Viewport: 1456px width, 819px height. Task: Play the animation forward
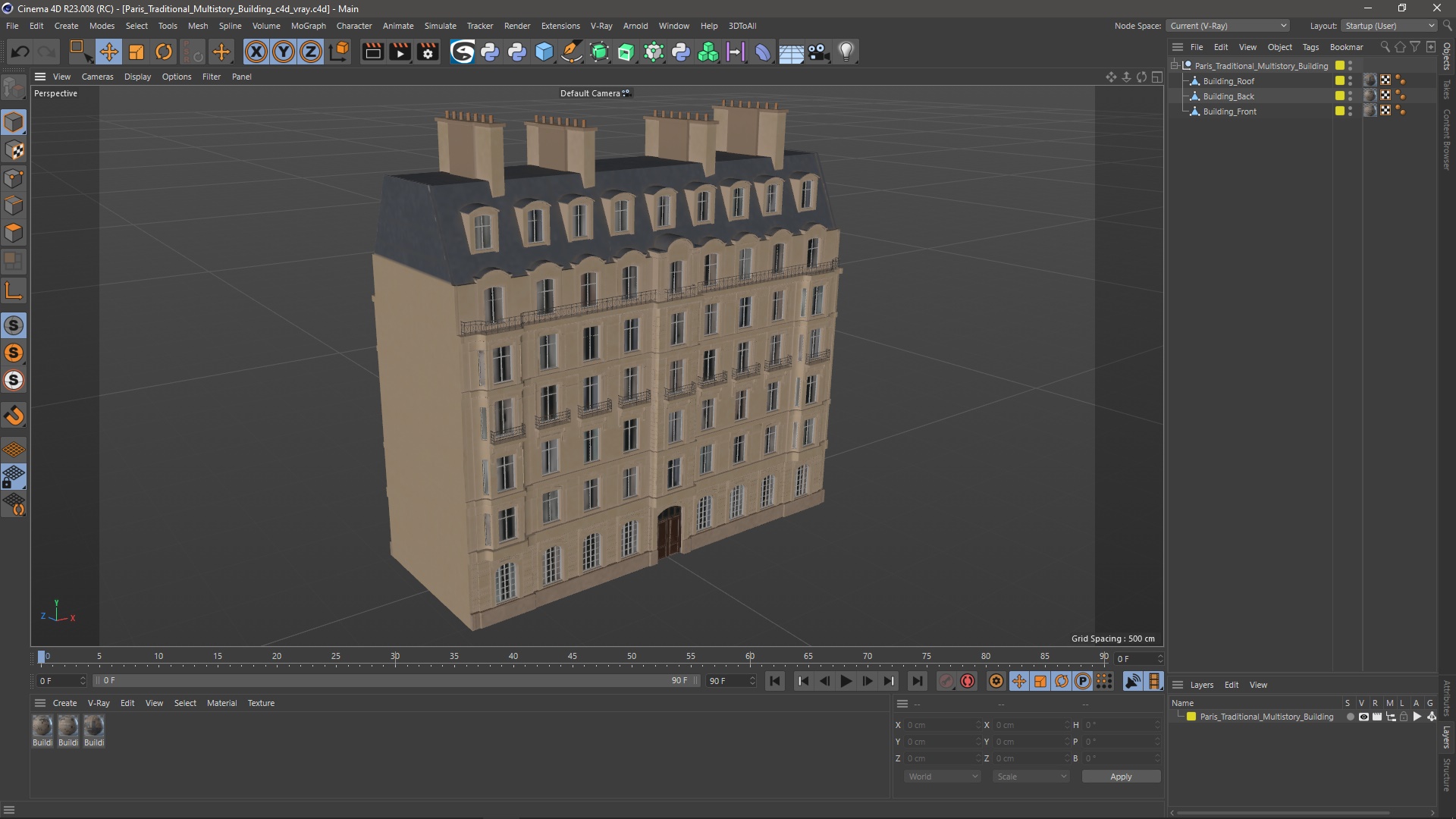[x=846, y=681]
